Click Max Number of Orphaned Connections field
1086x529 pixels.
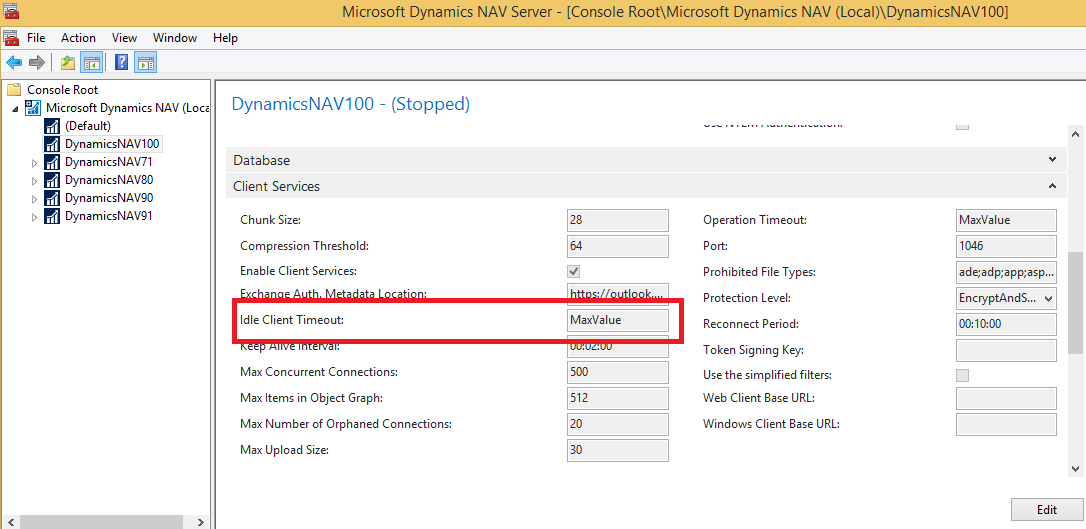(x=618, y=424)
